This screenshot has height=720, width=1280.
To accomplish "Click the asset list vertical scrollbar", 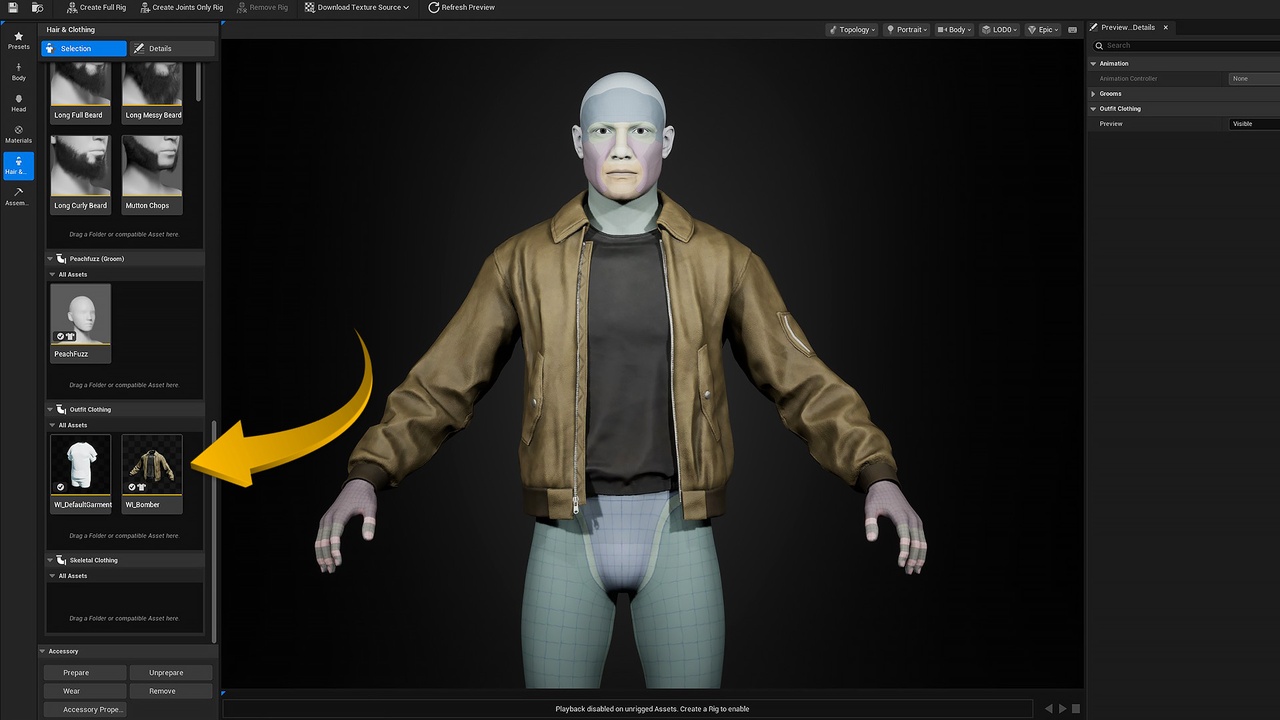I will pyautogui.click(x=214, y=530).
